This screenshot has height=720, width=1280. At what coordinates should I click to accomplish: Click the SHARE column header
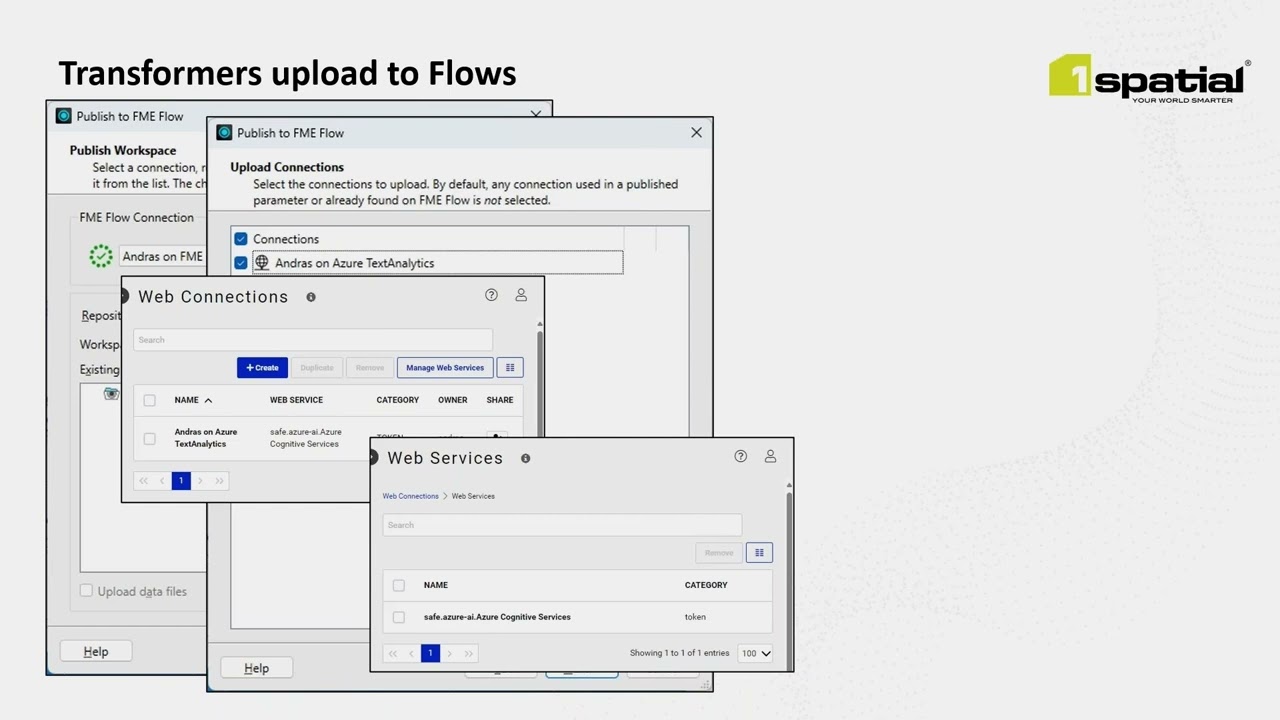pos(500,400)
